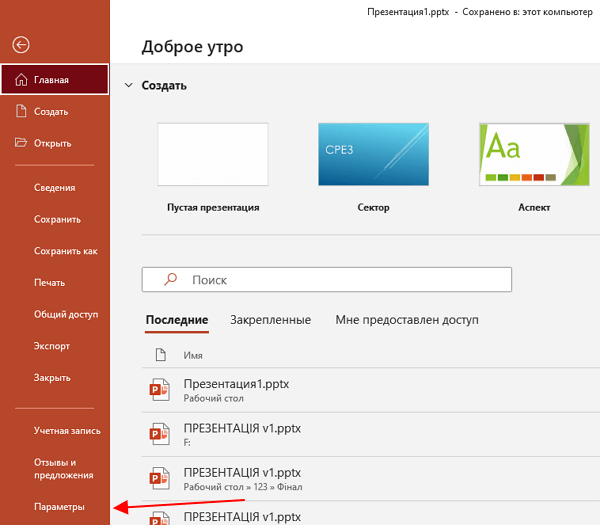Click the file icon in the Имя column header
The width and height of the screenshot is (600, 525).
160,355
